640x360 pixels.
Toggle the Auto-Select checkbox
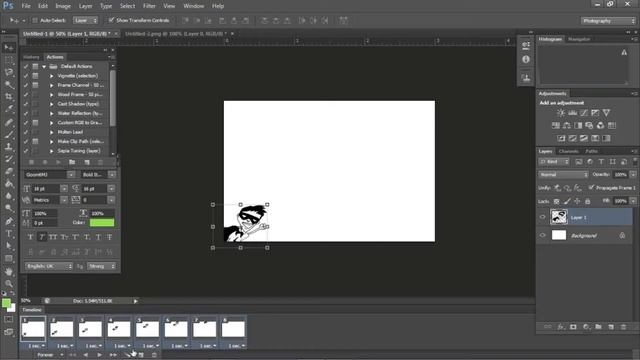coord(35,20)
